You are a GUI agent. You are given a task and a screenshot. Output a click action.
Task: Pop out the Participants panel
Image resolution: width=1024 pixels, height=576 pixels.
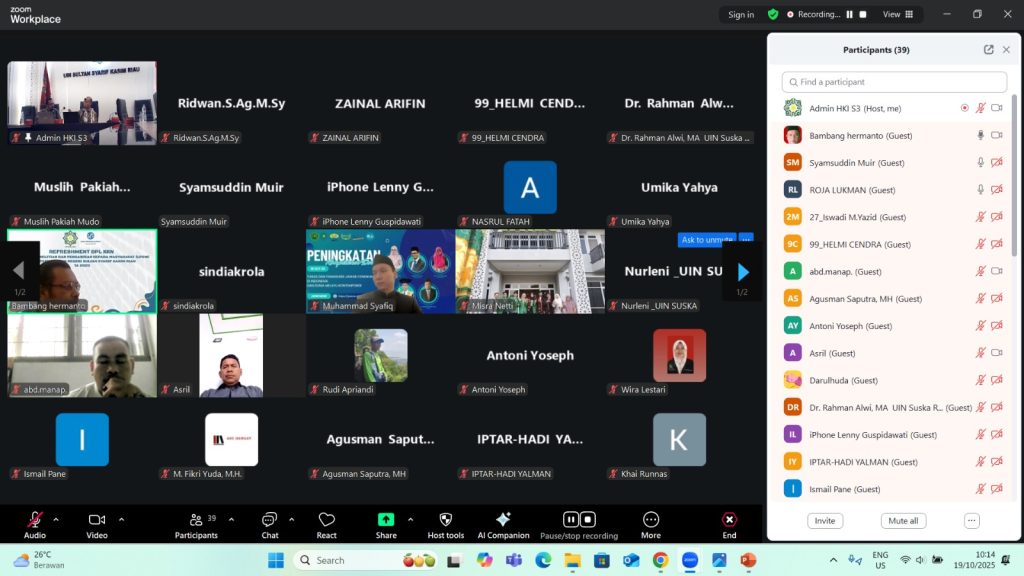pos(988,50)
